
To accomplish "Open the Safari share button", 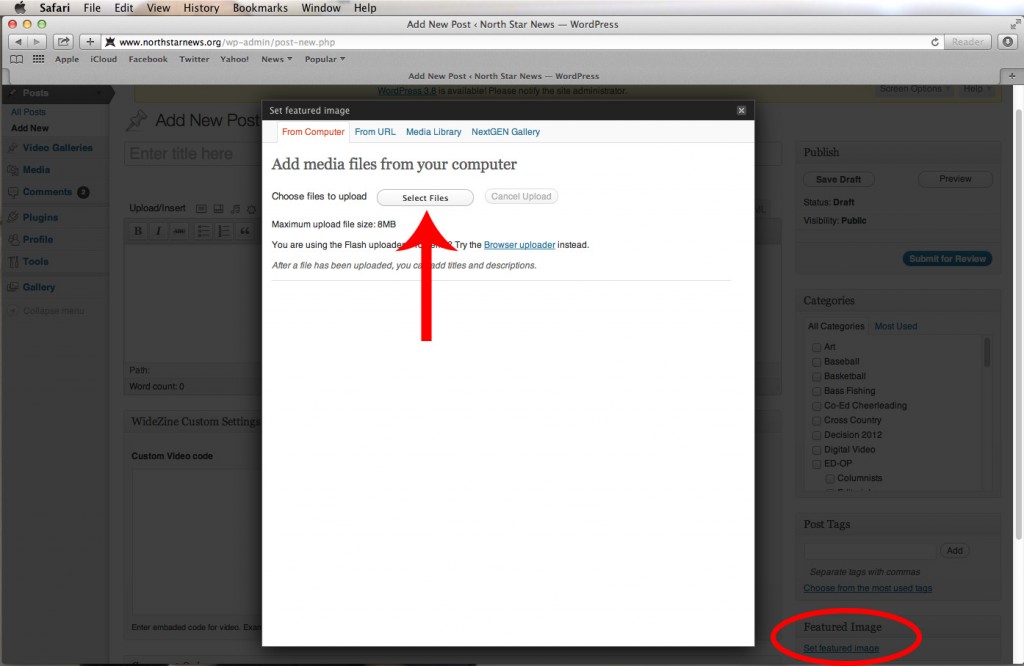I will pyautogui.click(x=63, y=42).
